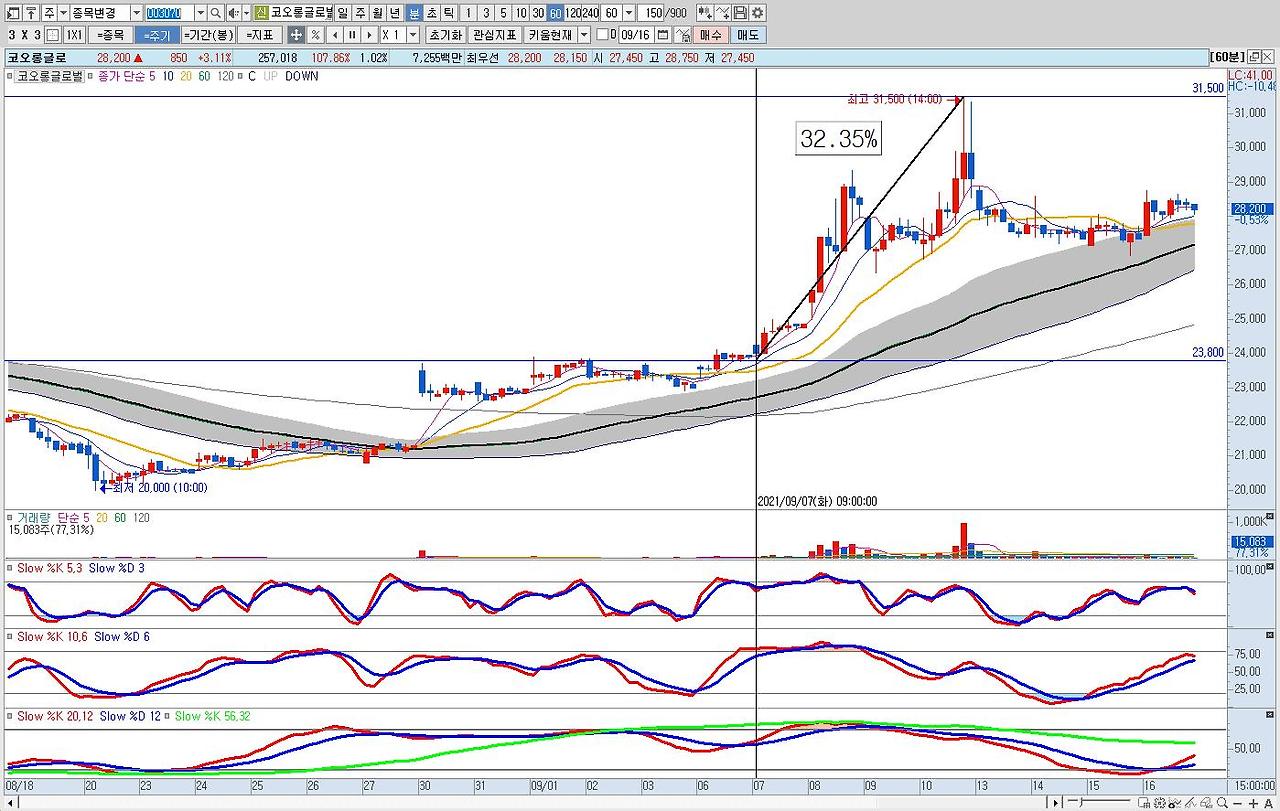Click the stock code input field
The width and height of the screenshot is (1280, 811).
(170, 13)
